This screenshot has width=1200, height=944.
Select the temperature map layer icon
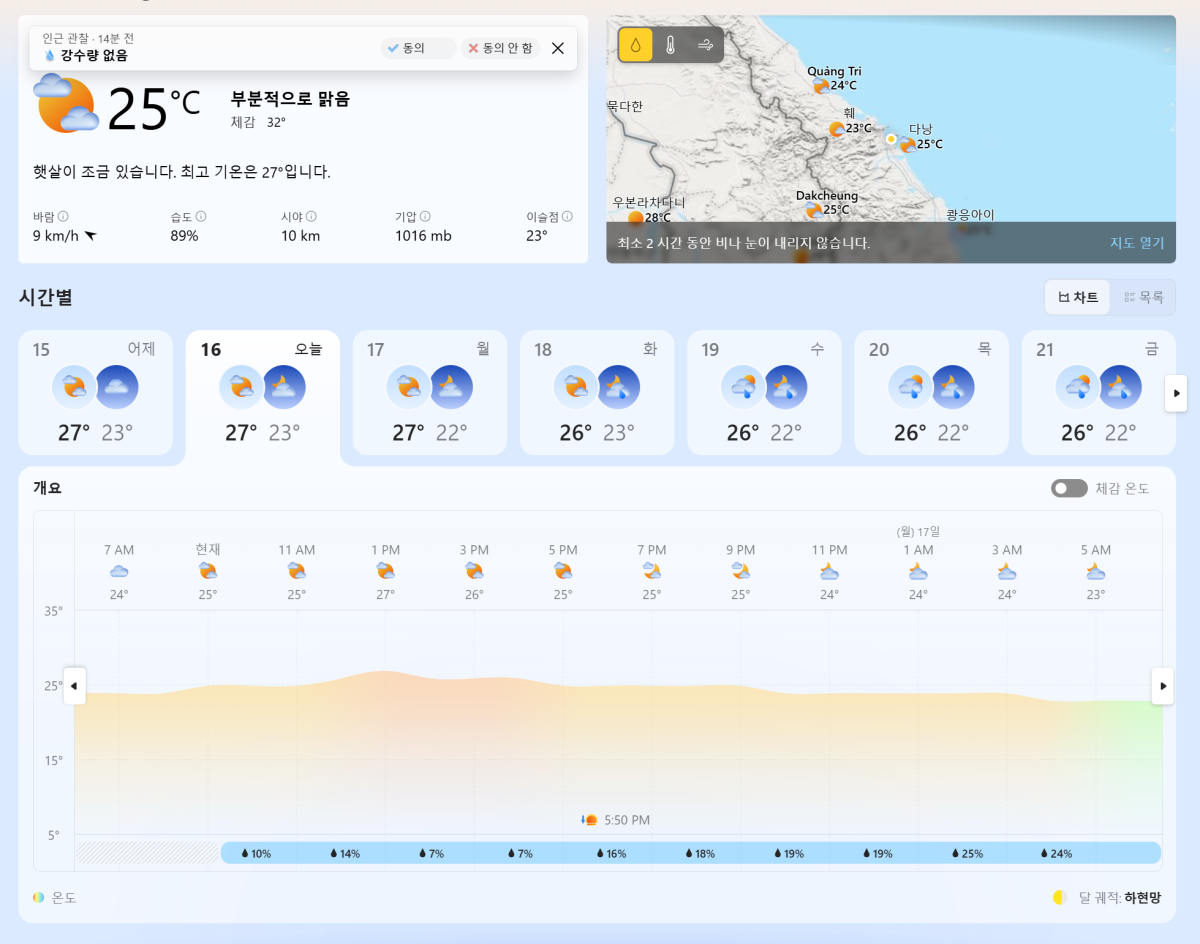point(670,45)
